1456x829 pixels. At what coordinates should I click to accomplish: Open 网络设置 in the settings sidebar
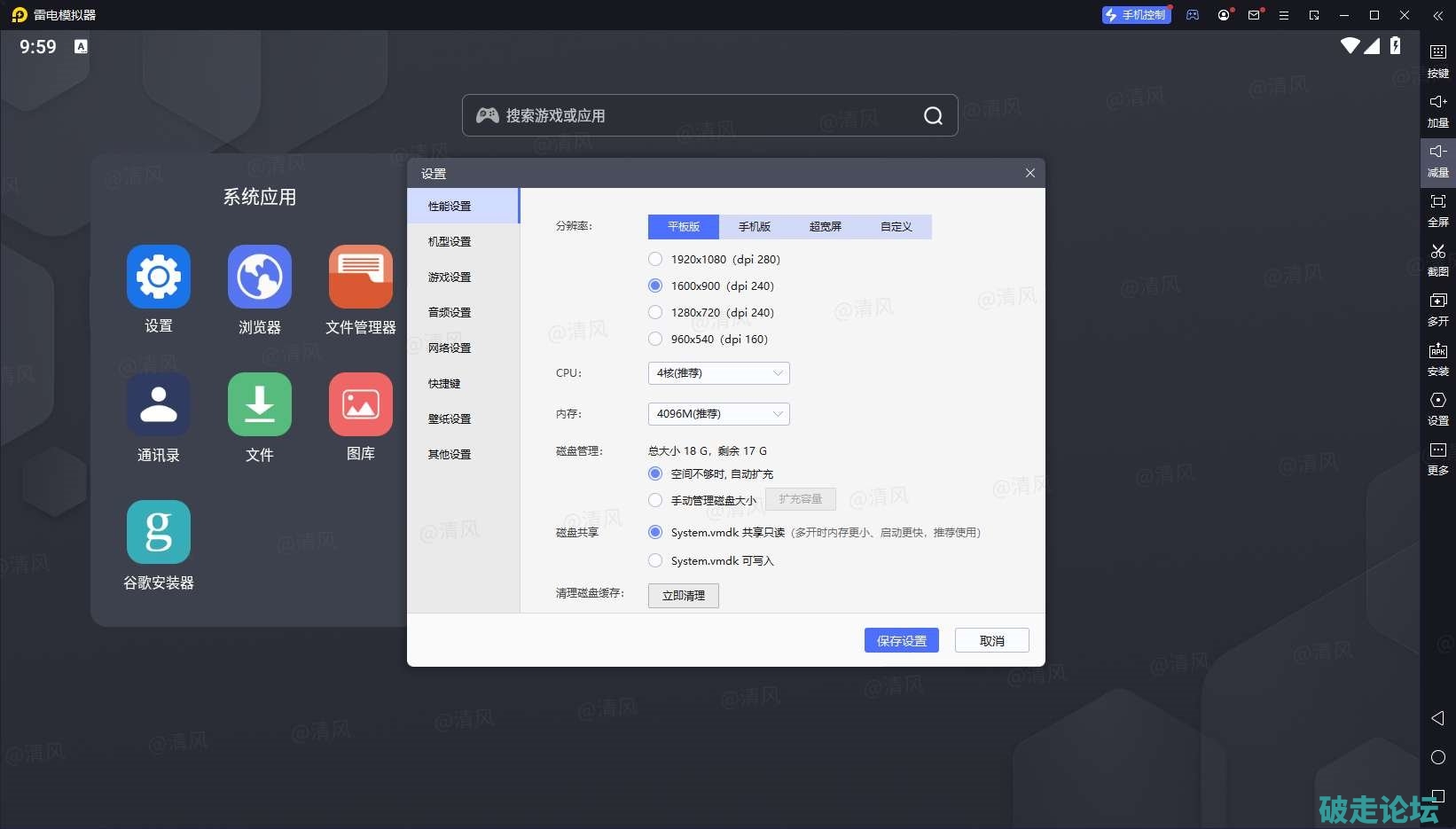coord(450,348)
